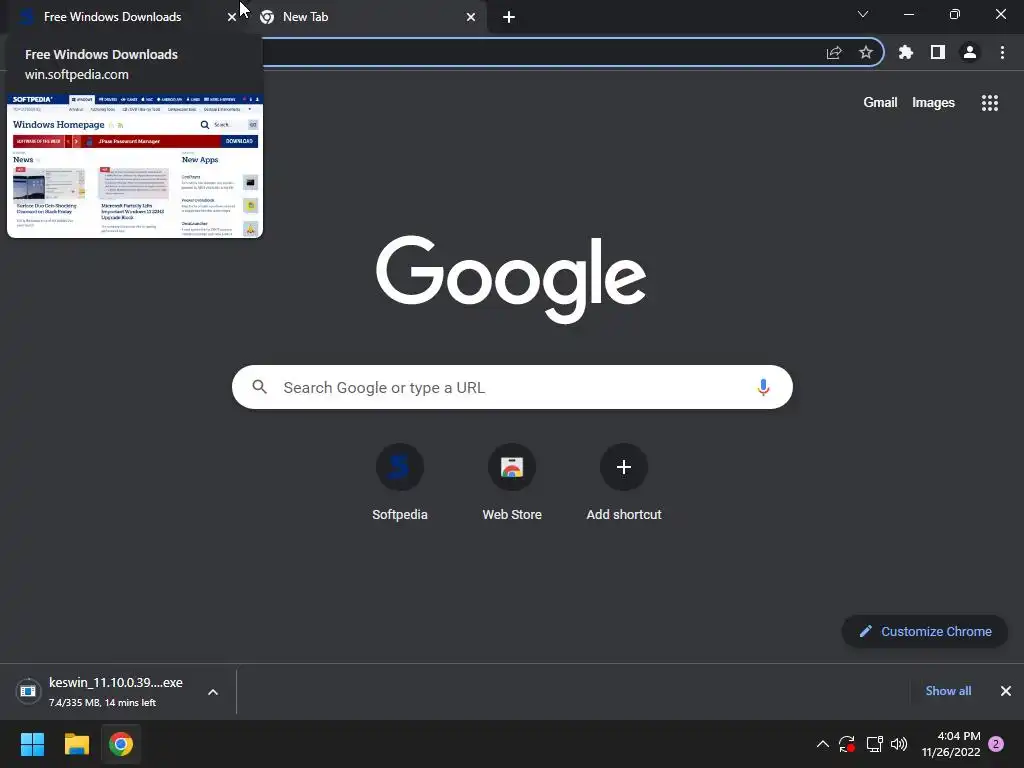
Task: Click the Google search box
Action: coord(512,387)
